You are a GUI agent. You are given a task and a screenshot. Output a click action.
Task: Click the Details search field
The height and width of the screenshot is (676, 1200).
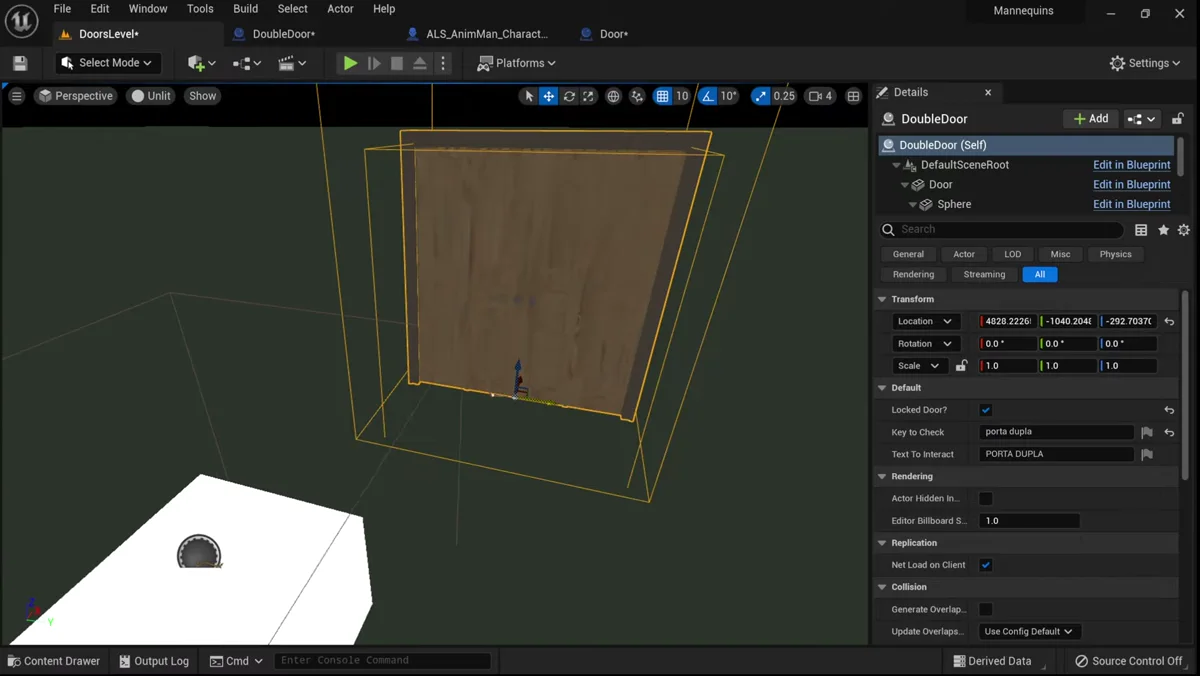tap(1001, 229)
